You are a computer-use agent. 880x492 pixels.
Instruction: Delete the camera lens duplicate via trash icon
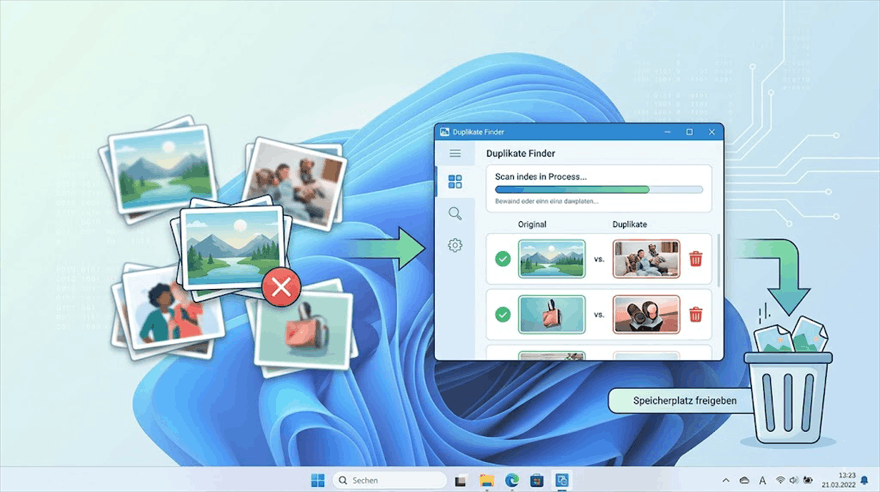pyautogui.click(x=696, y=314)
